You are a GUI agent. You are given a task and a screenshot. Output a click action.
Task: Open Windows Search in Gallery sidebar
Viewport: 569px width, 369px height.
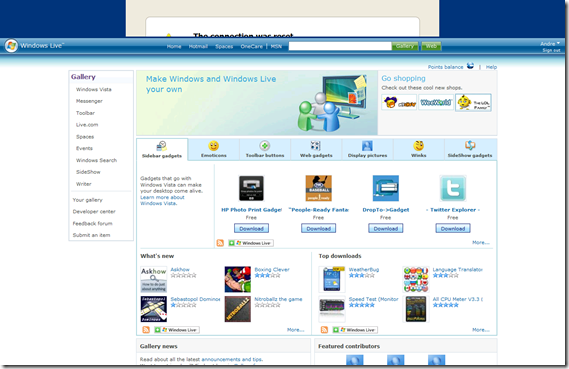(96, 160)
